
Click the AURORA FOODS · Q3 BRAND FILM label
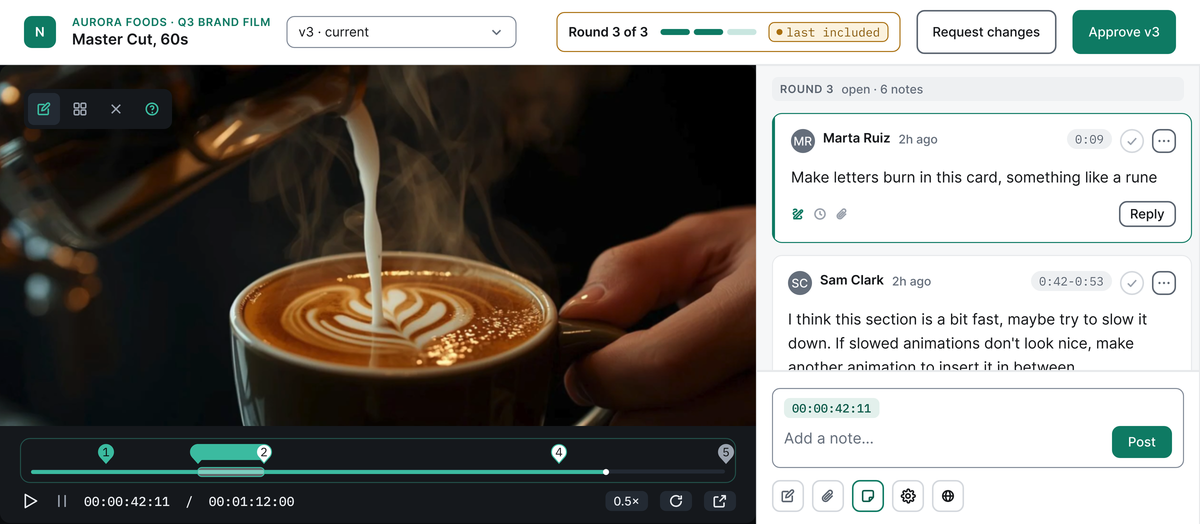pyautogui.click(x=171, y=22)
